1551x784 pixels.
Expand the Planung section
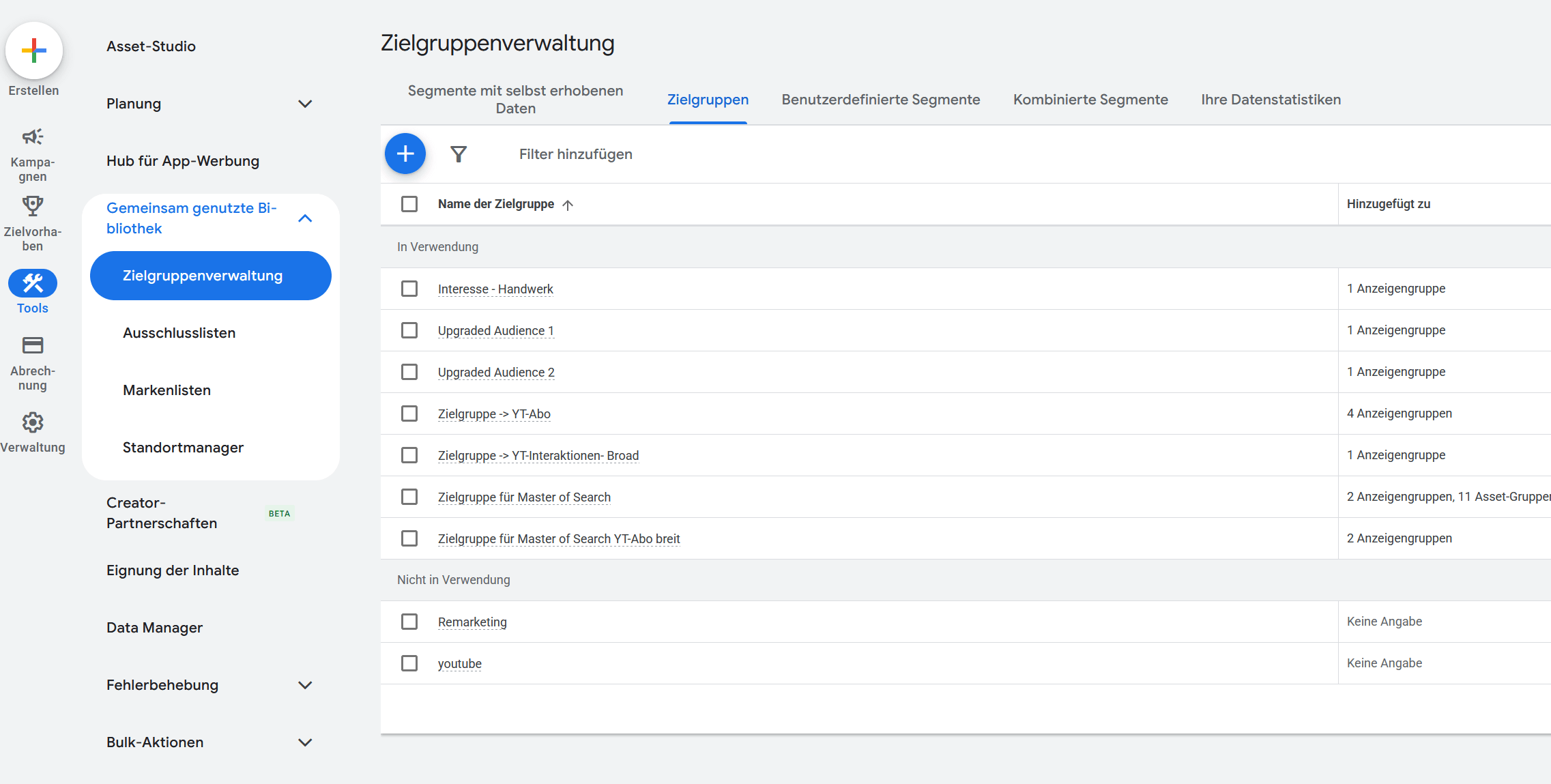point(306,104)
